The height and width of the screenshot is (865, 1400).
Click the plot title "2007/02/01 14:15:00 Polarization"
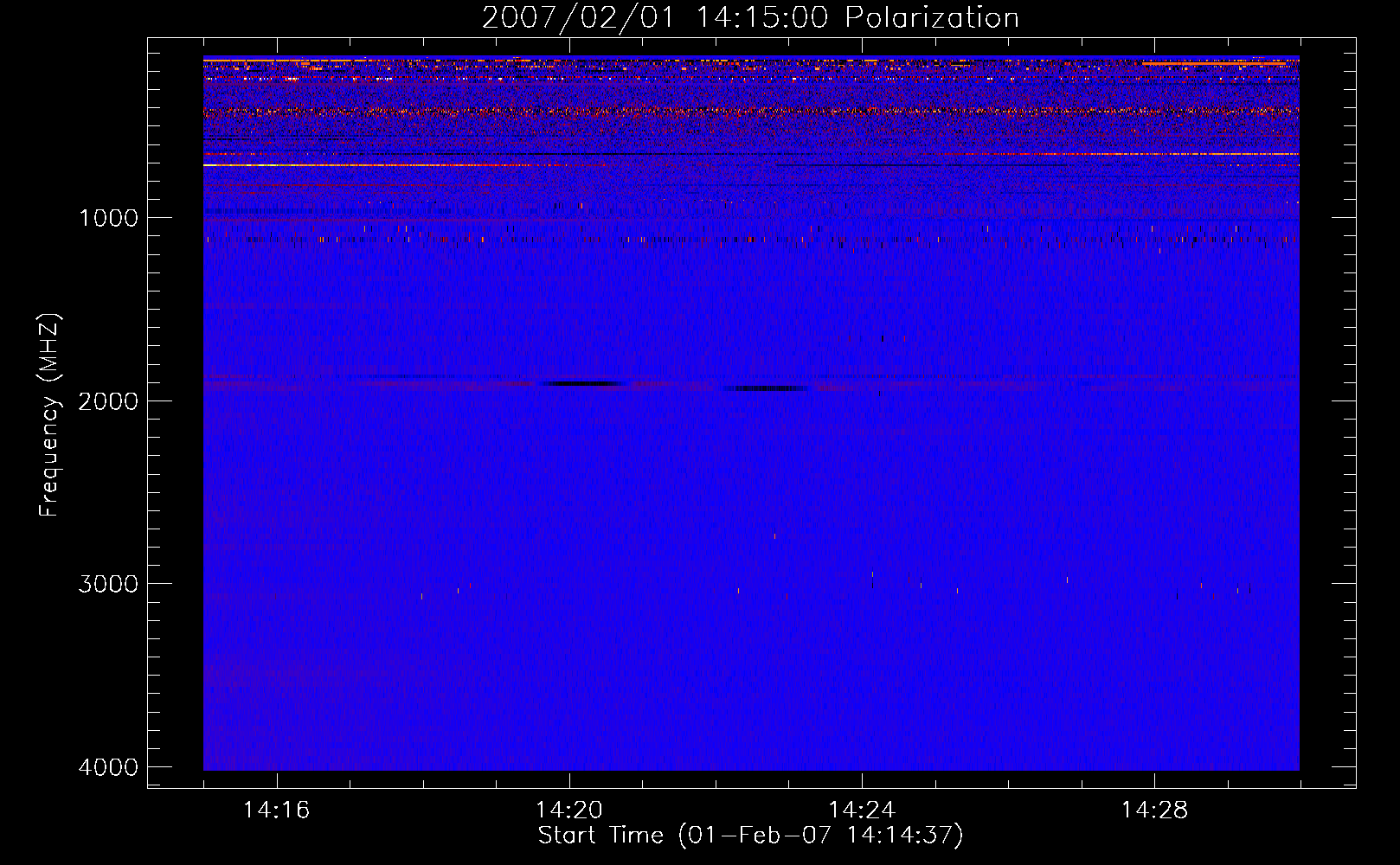click(750, 18)
